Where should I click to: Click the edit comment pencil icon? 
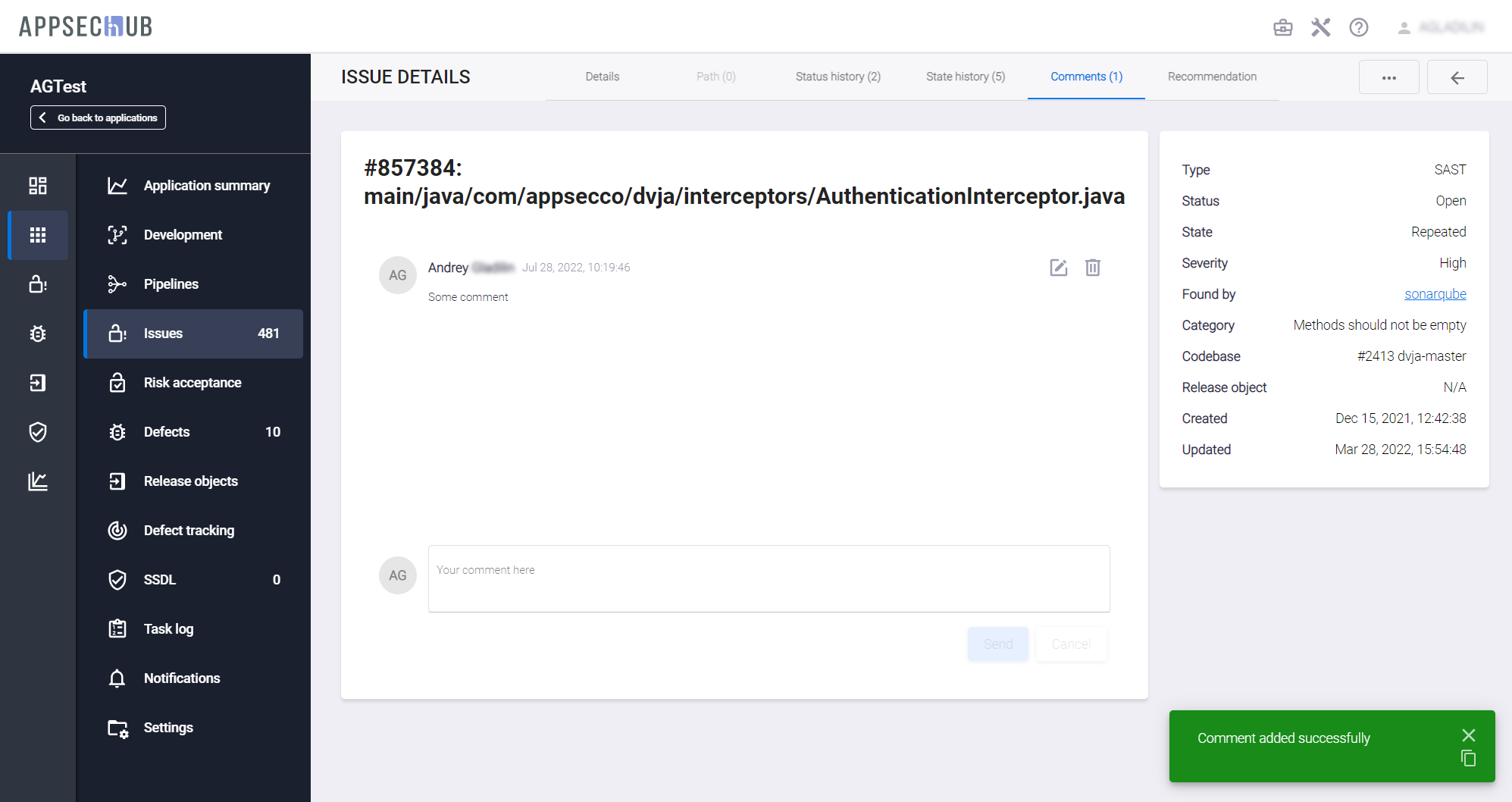[1058, 268]
